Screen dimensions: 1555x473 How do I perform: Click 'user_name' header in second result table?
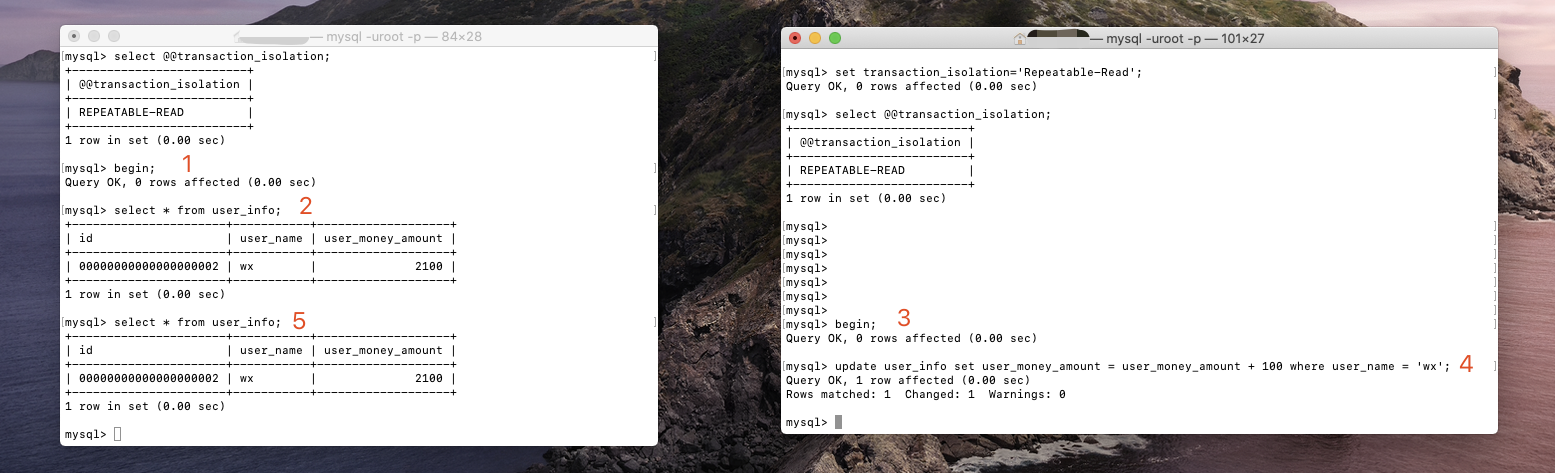(x=271, y=350)
